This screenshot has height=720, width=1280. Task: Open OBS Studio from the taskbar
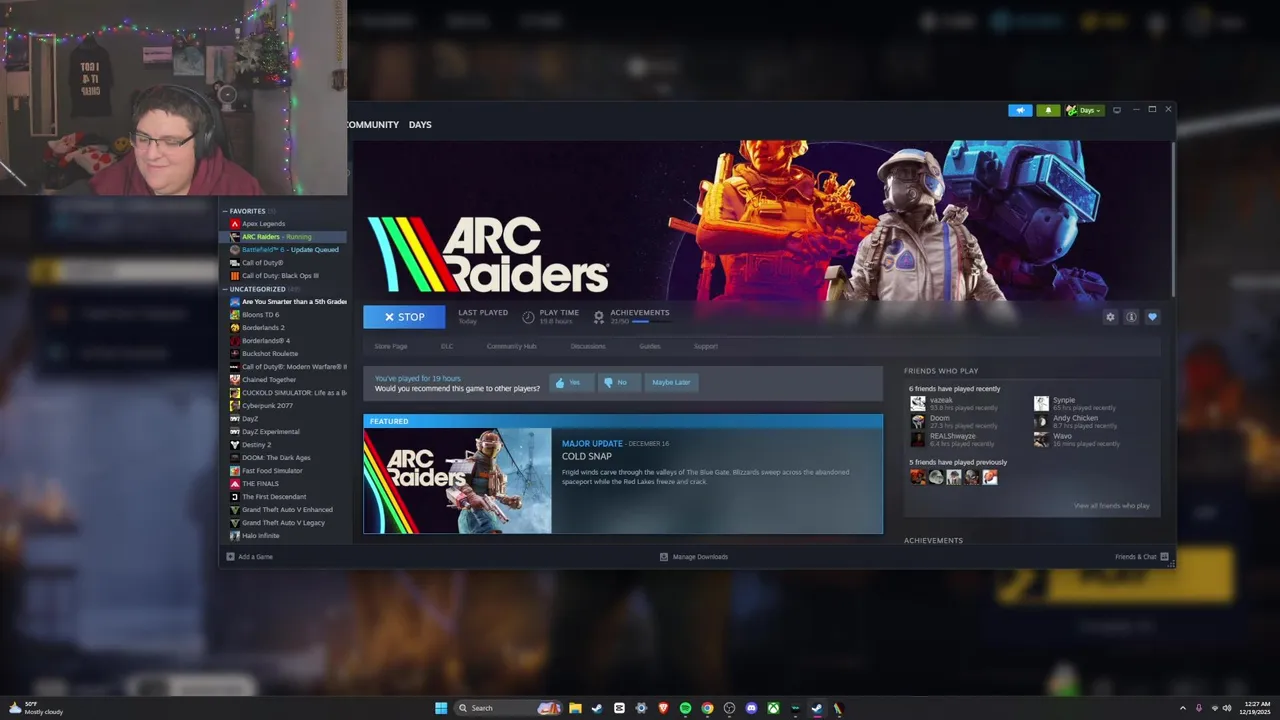click(x=729, y=708)
